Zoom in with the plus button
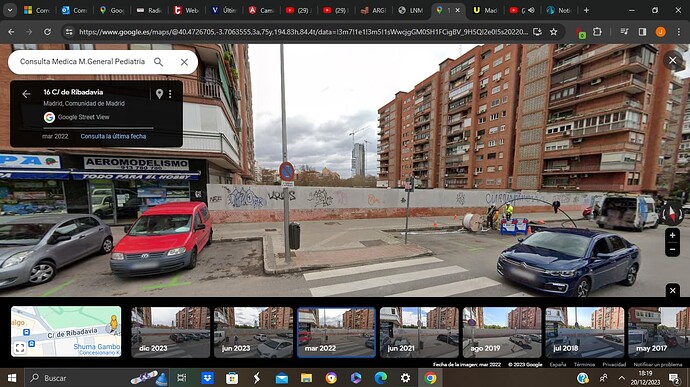The width and height of the screenshot is (690, 387). [x=672, y=236]
